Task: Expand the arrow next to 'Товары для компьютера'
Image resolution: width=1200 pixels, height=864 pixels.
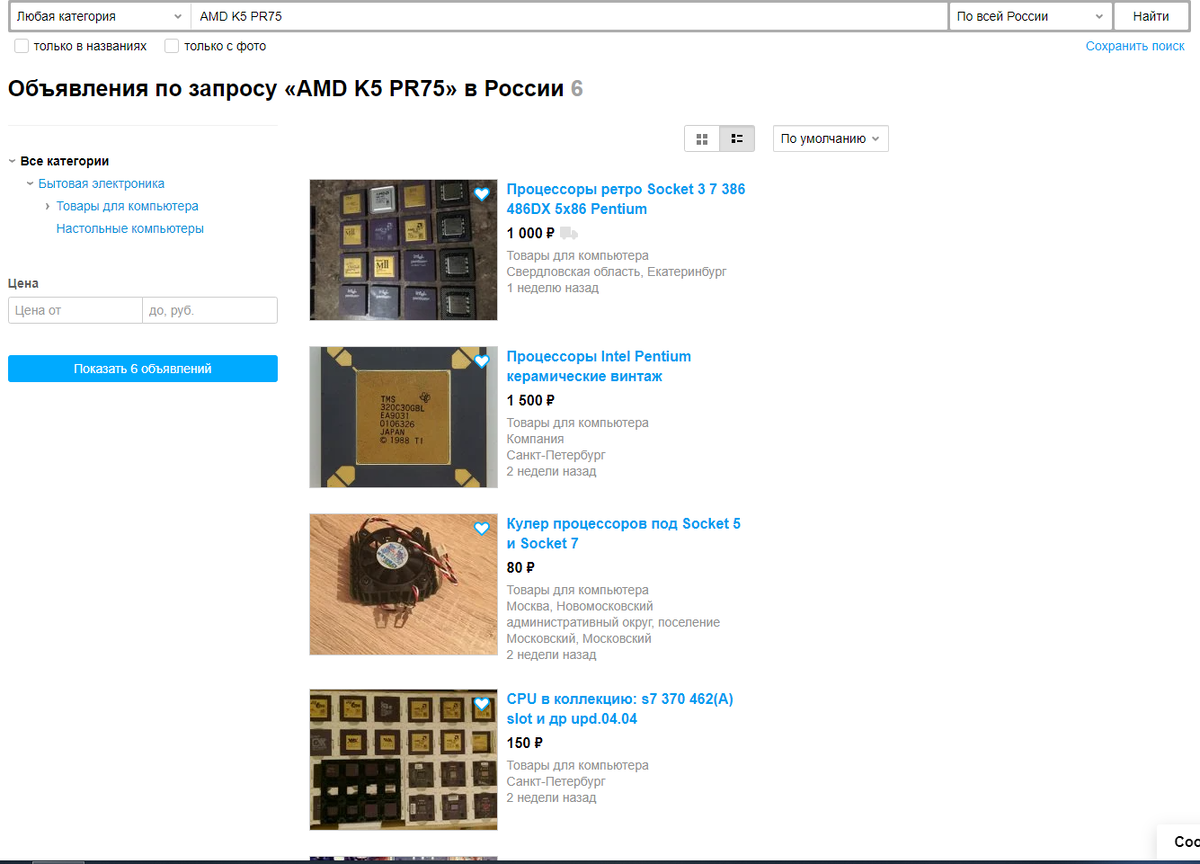Action: (48, 206)
